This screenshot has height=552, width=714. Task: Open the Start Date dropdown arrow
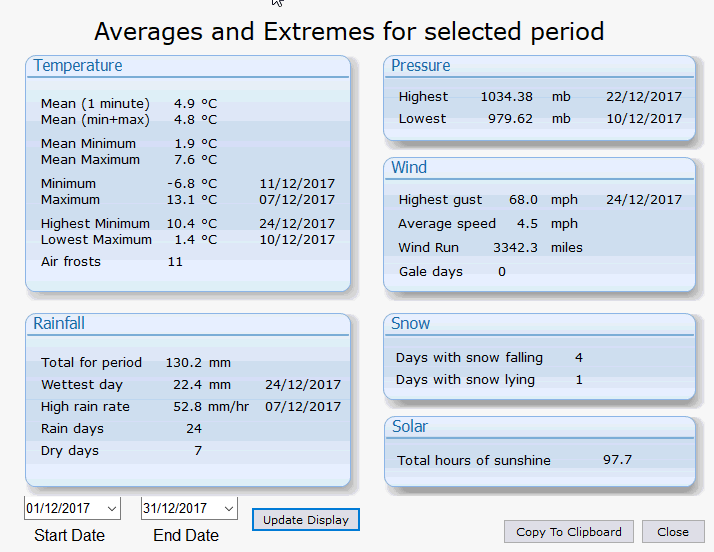pos(112,508)
